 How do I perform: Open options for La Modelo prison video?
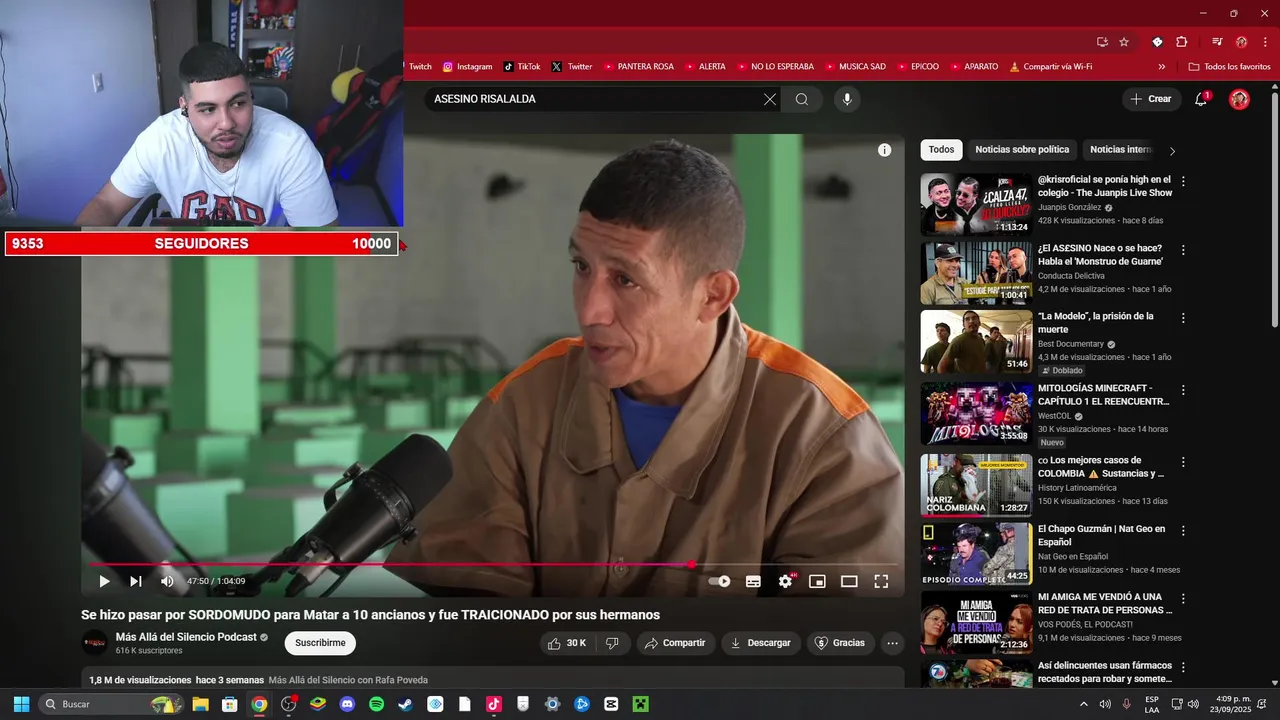(x=1183, y=318)
